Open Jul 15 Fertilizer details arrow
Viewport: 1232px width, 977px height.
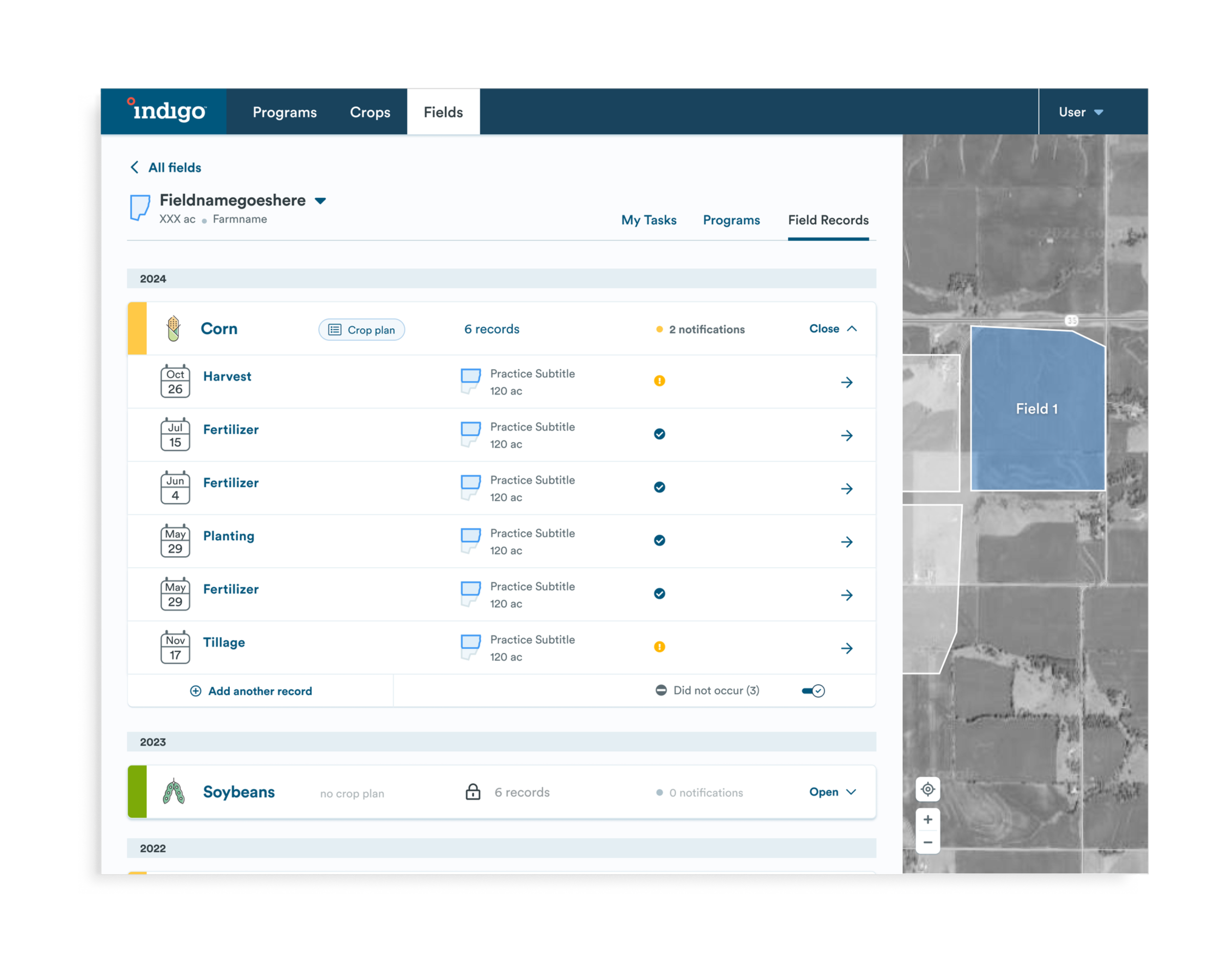[x=847, y=436]
